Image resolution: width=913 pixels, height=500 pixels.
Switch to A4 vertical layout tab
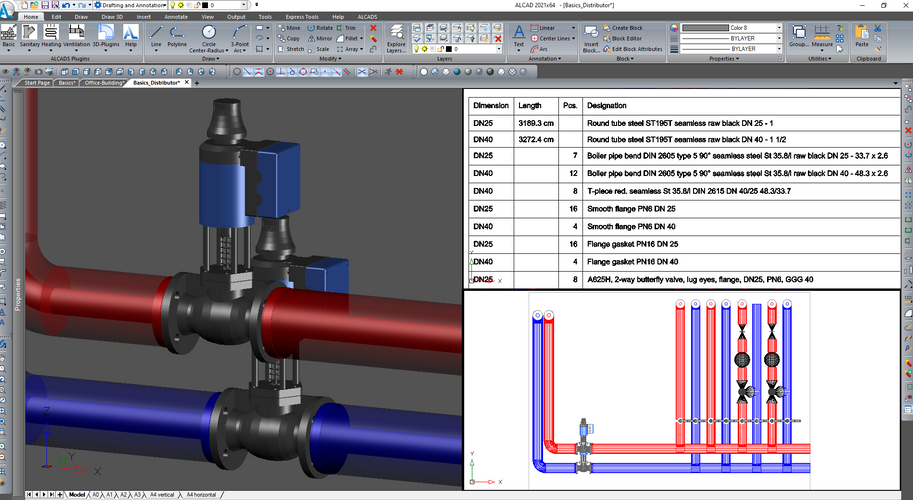point(163,494)
